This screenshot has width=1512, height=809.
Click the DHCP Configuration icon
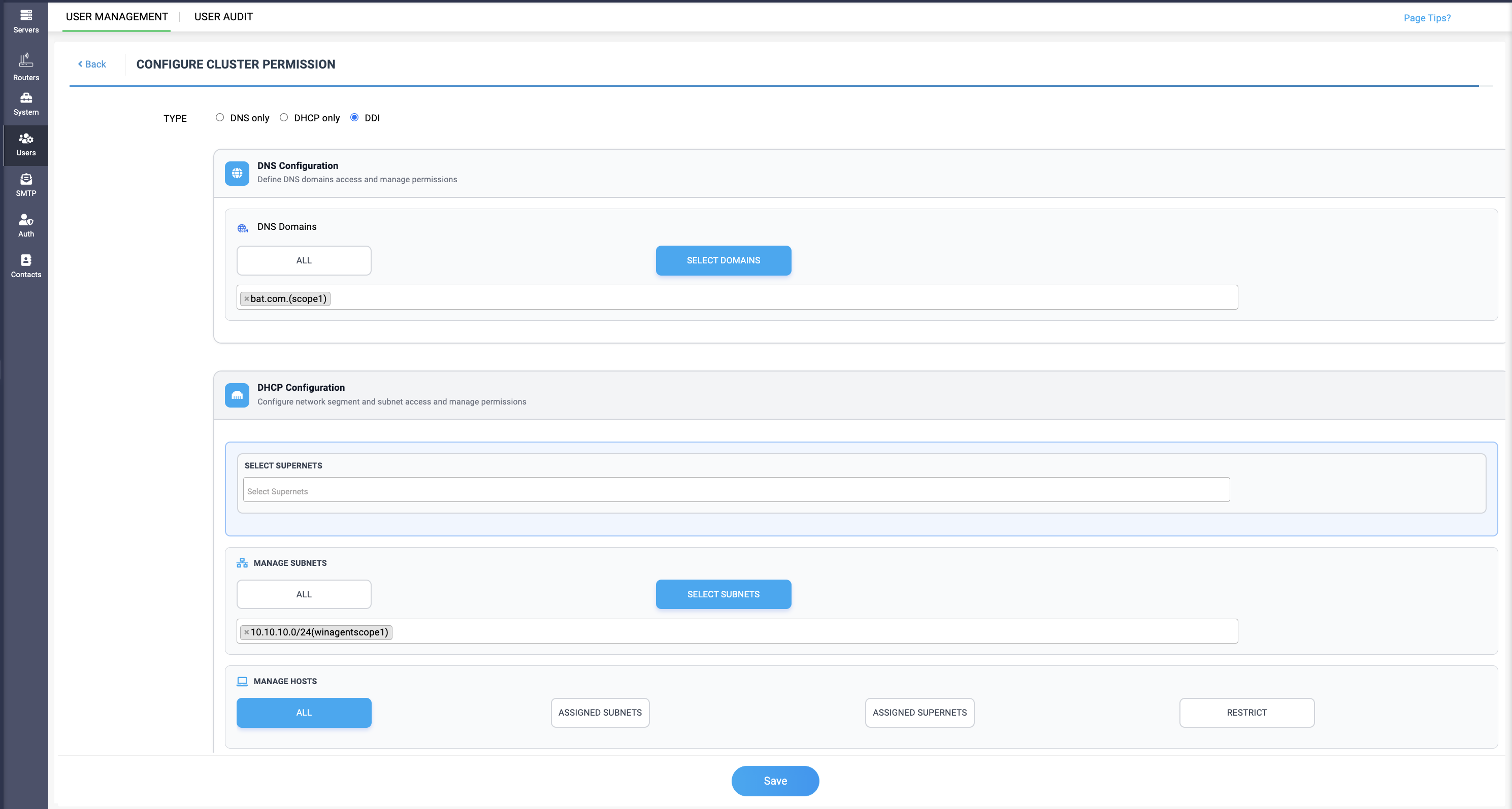(x=237, y=395)
